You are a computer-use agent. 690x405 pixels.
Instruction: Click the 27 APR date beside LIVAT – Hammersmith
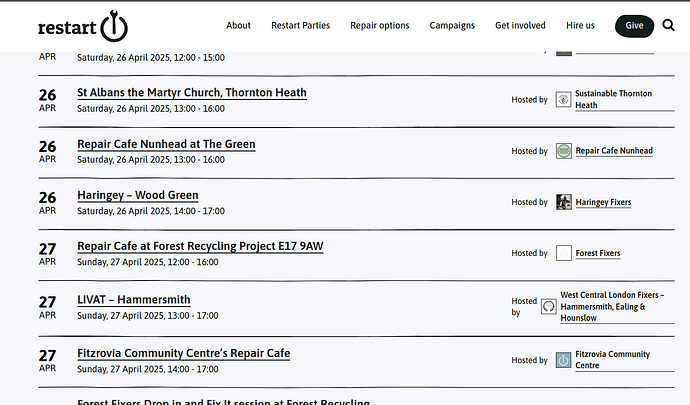pos(47,307)
